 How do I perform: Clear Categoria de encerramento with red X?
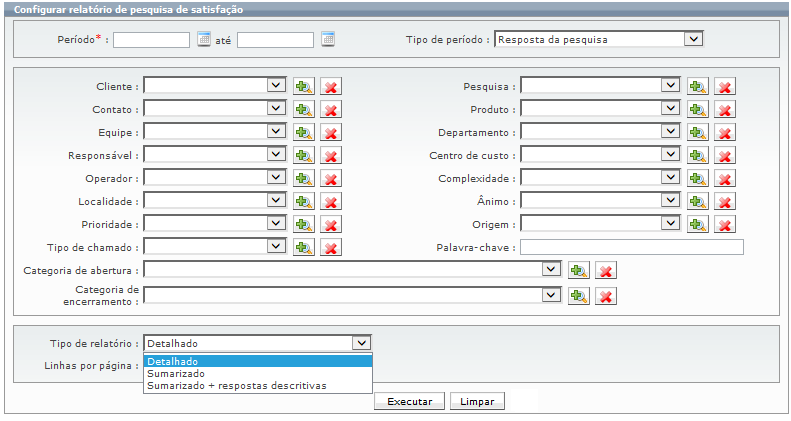606,296
